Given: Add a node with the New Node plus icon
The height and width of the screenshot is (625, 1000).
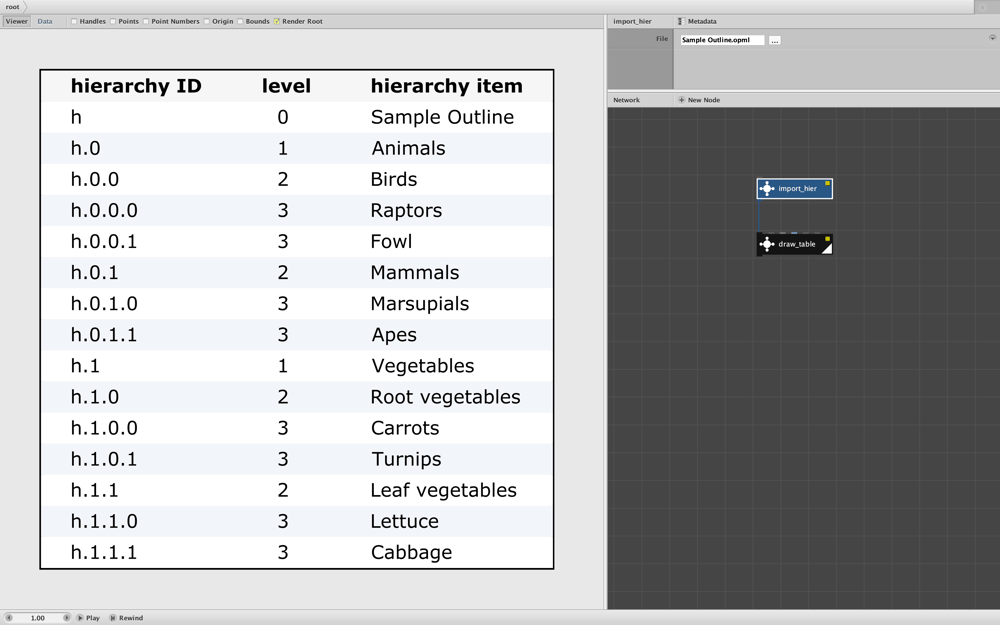Looking at the screenshot, I should [681, 100].
